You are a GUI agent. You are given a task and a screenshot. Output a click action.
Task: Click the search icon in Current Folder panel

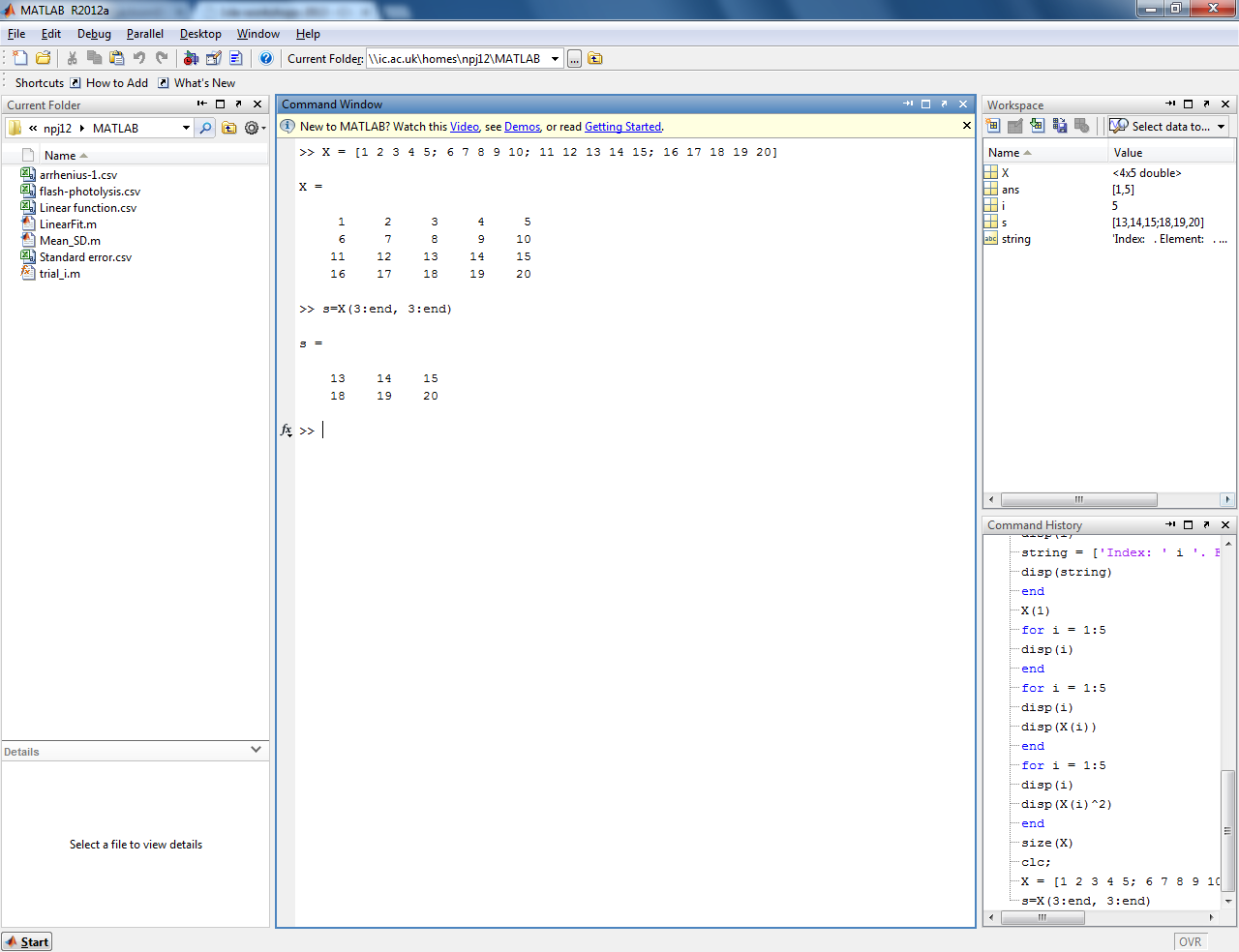pos(205,128)
